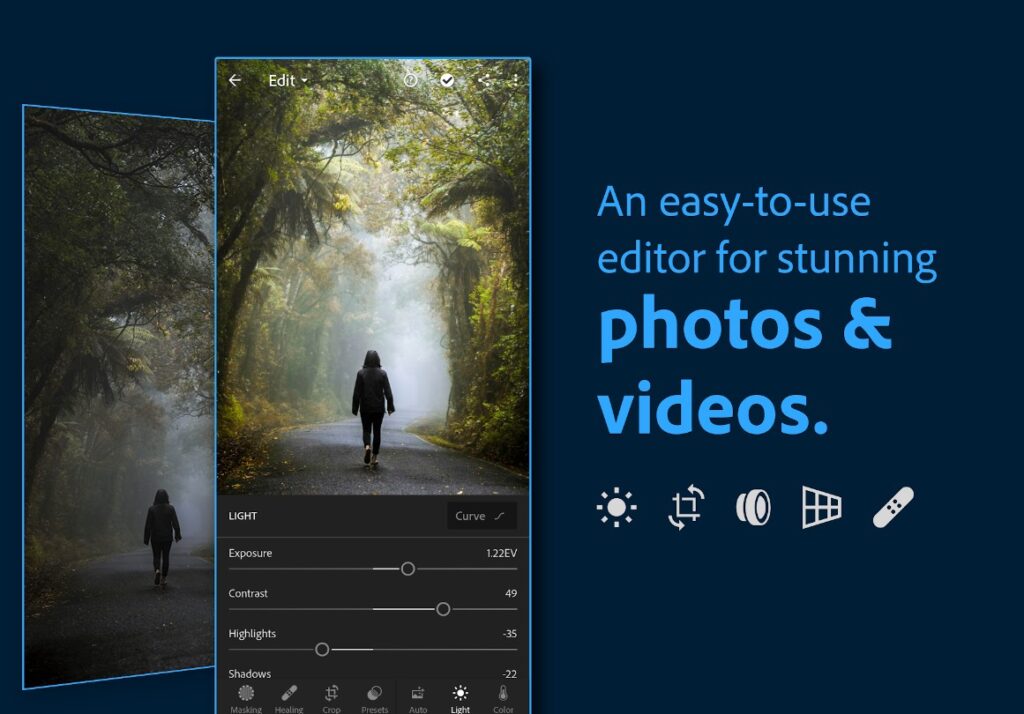Screen dimensions: 1024x714
Task: Click the crop-rotate icon graphic
Action: click(685, 507)
